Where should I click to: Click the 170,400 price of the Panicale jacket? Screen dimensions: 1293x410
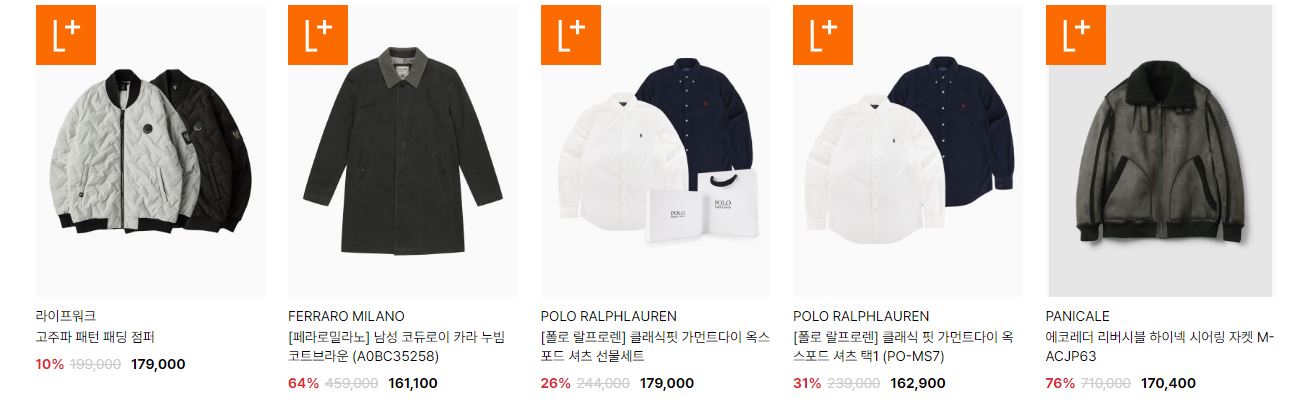pyautogui.click(x=1168, y=383)
